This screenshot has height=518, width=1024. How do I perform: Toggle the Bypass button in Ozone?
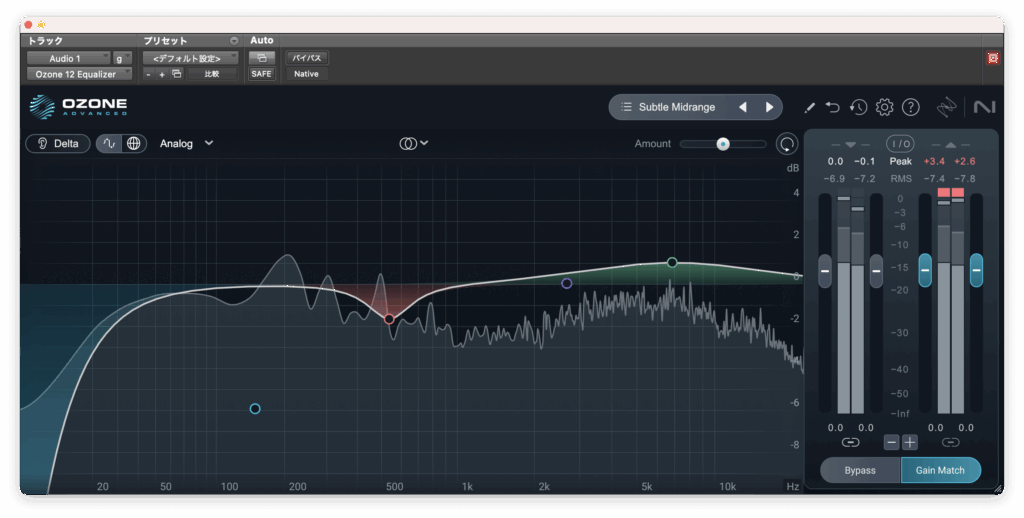tap(860, 470)
